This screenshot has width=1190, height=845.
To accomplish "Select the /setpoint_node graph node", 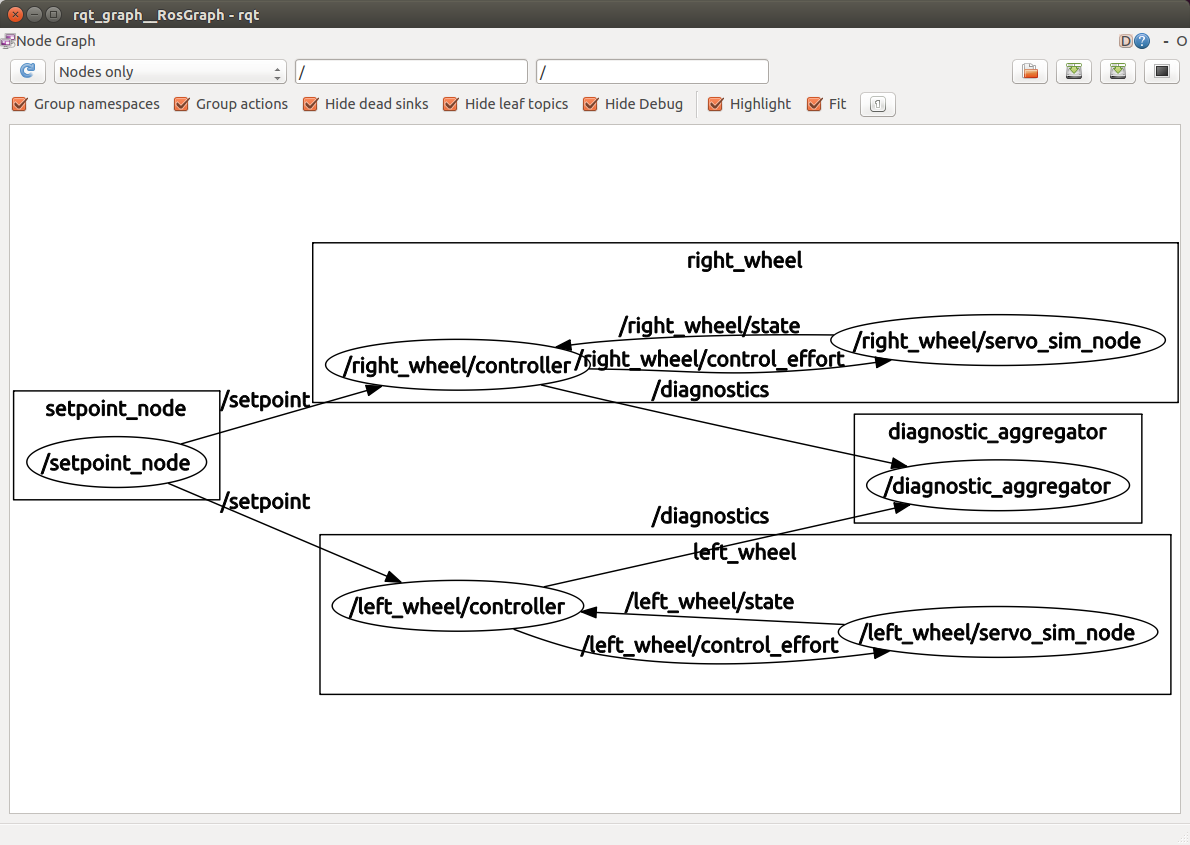I will point(117,463).
